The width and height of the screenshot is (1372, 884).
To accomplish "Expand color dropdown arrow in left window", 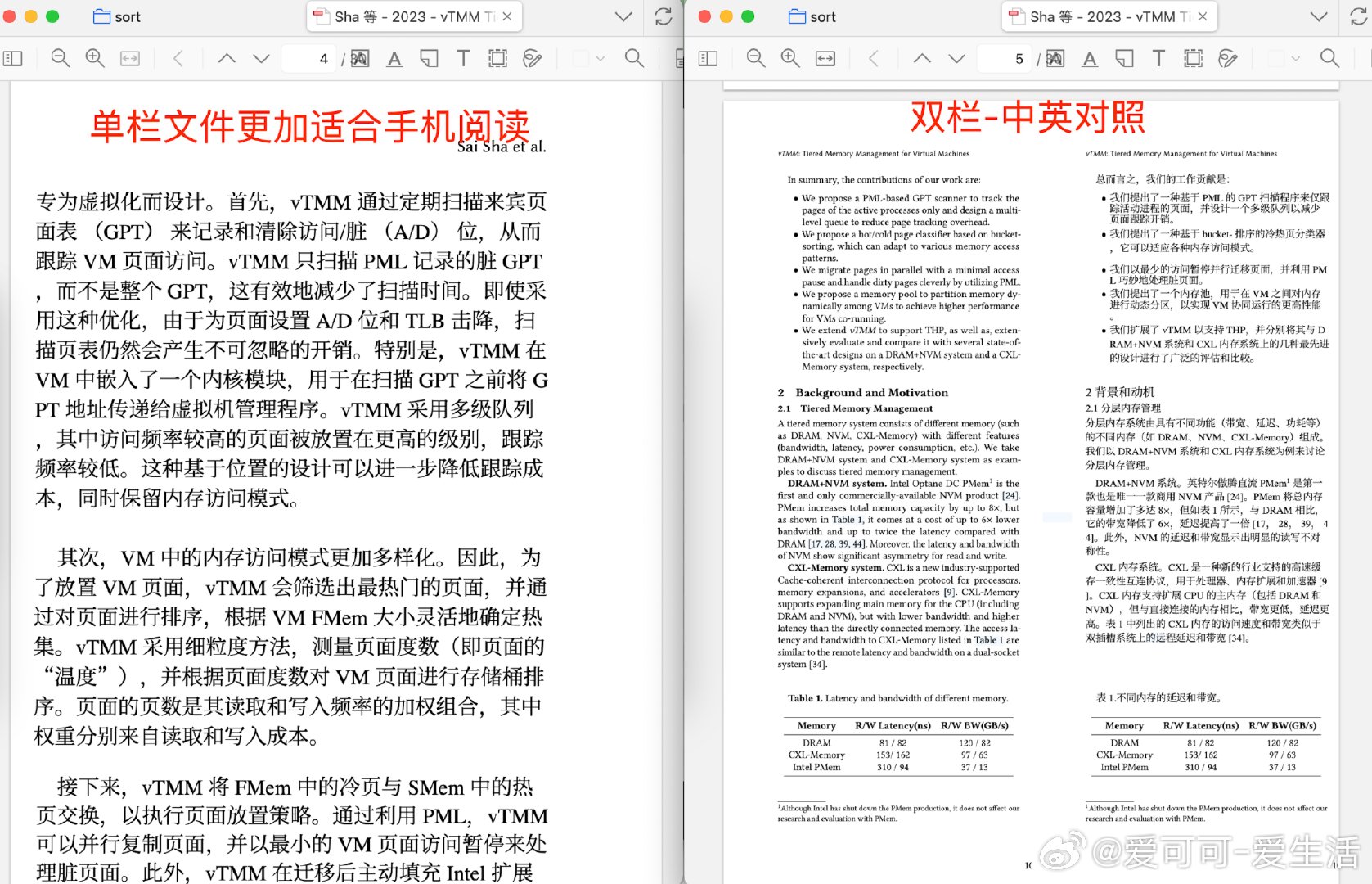I will click(x=601, y=58).
